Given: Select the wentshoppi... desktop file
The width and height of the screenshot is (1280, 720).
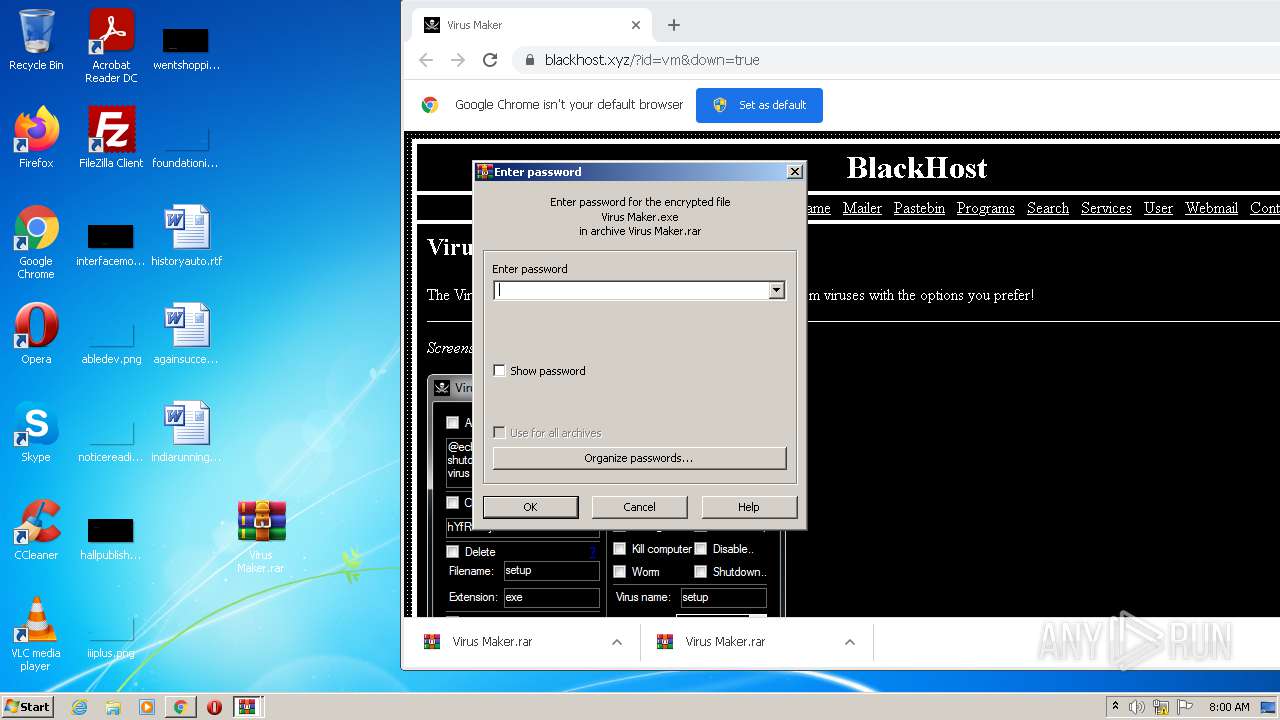Looking at the screenshot, I should [x=186, y=47].
